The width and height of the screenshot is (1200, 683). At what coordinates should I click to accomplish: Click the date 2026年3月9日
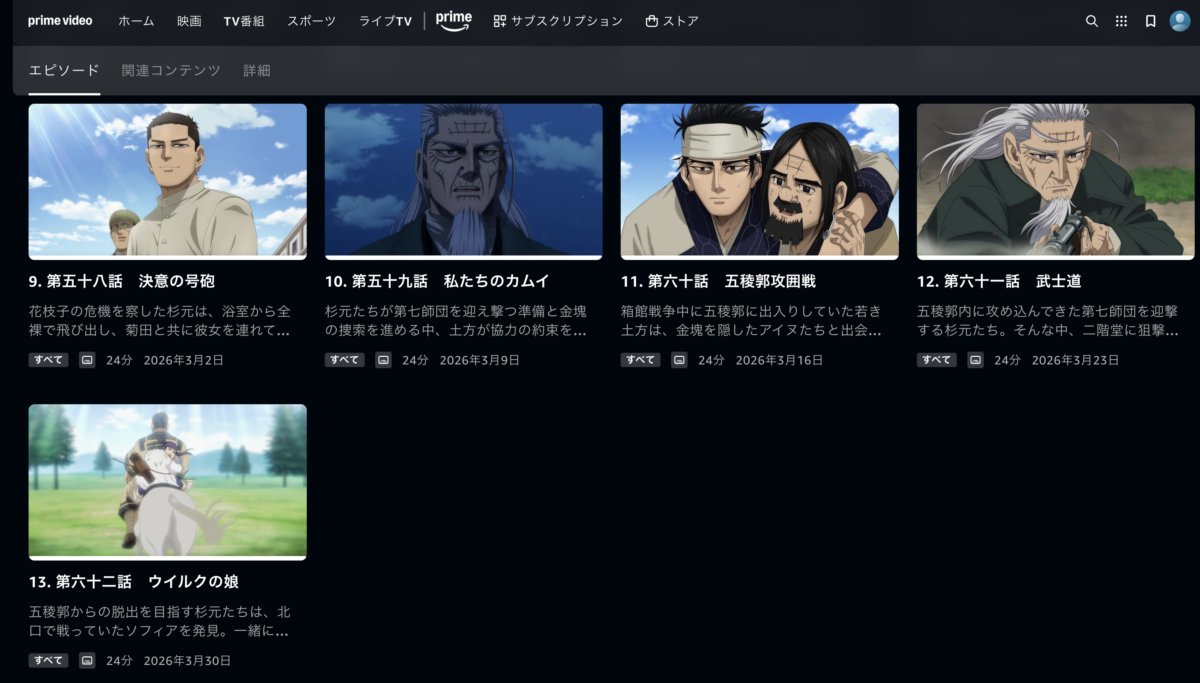[480, 360]
